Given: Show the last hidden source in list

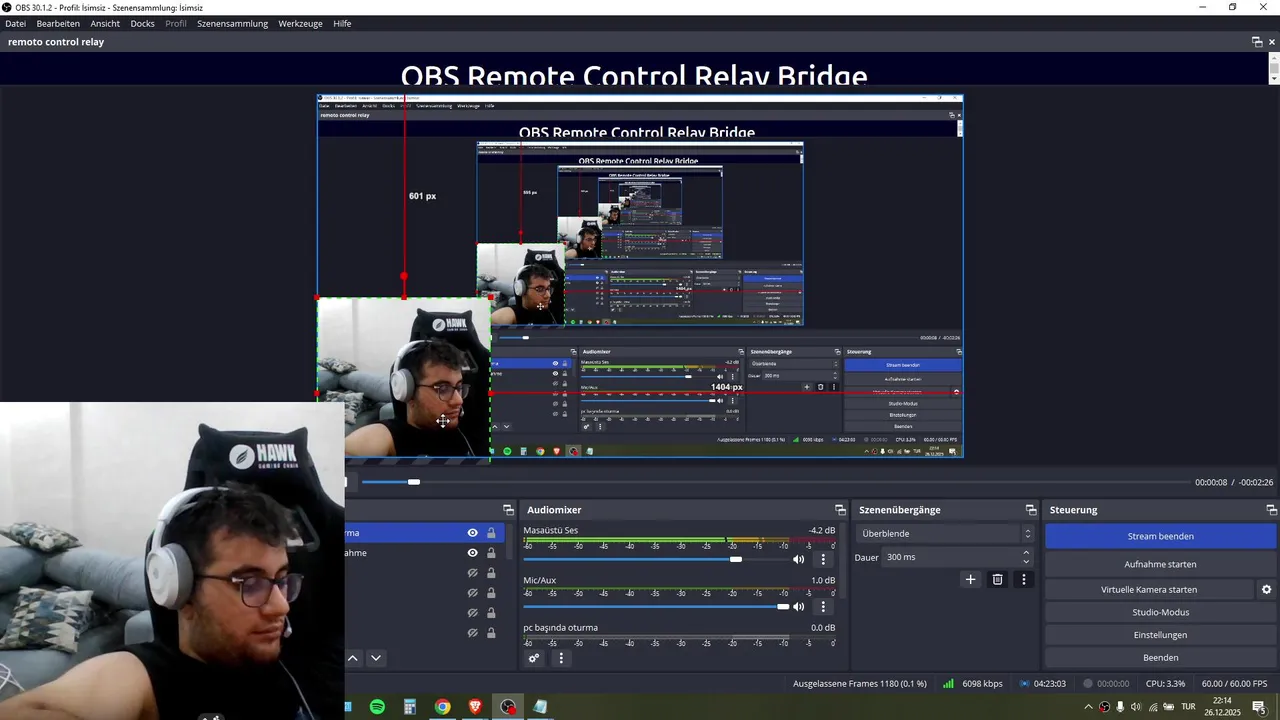Looking at the screenshot, I should tap(473, 633).
